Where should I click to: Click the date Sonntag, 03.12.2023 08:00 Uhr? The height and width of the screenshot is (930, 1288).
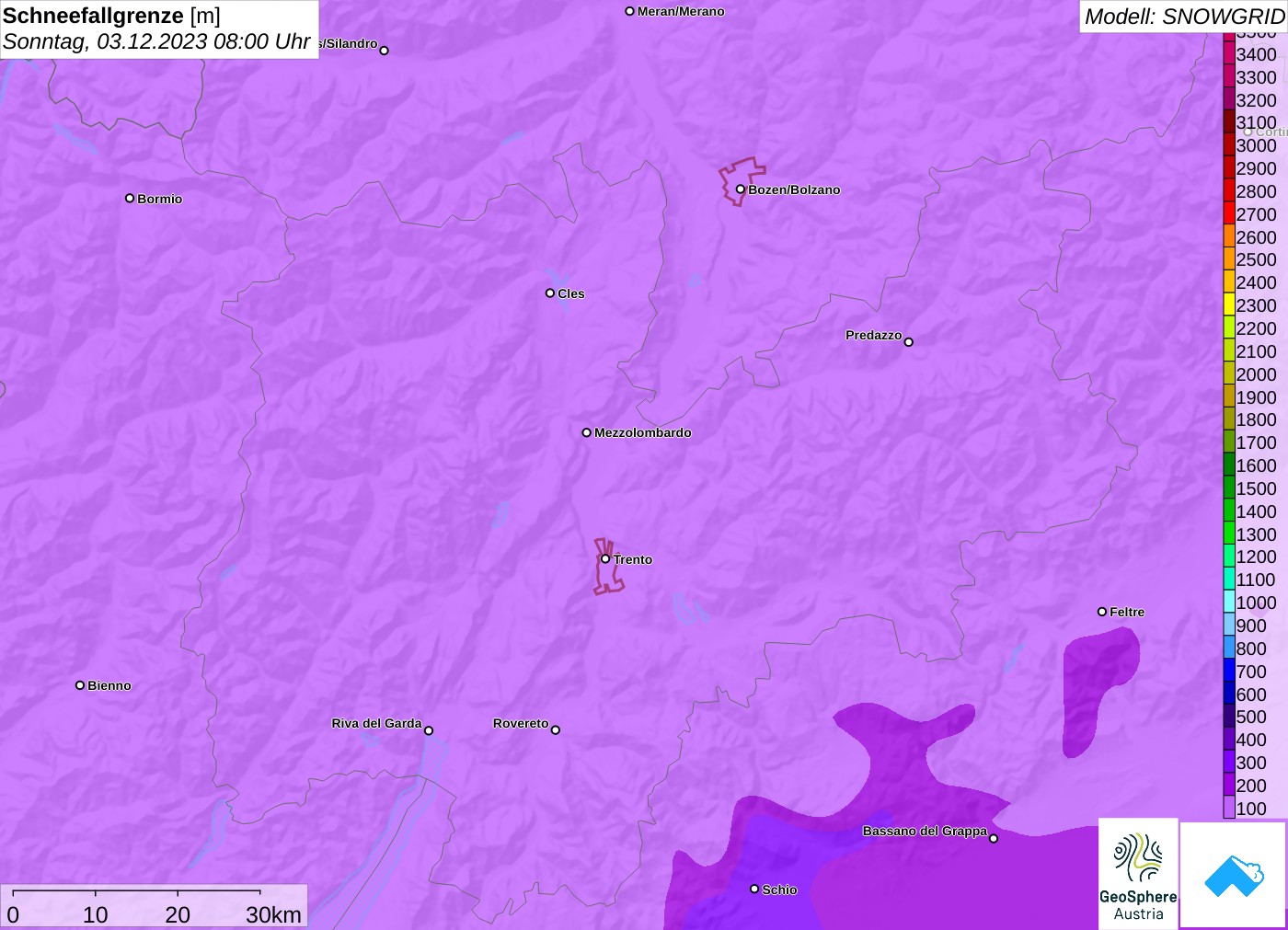click(156, 41)
